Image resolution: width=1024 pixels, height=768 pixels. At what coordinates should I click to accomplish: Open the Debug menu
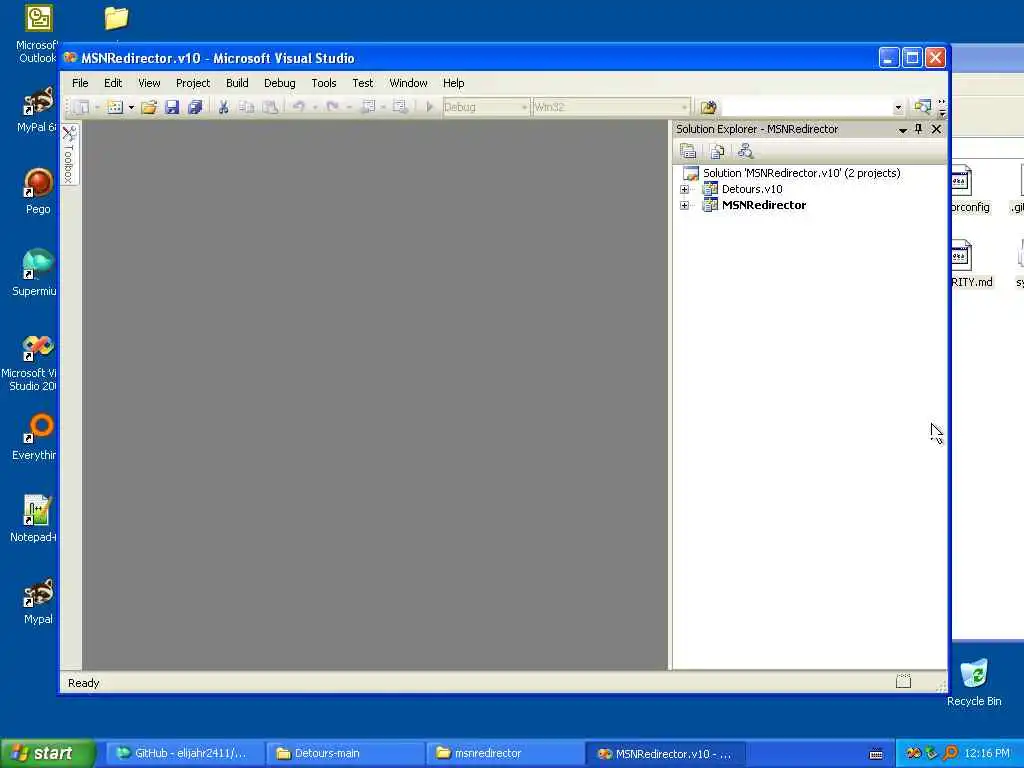point(280,83)
